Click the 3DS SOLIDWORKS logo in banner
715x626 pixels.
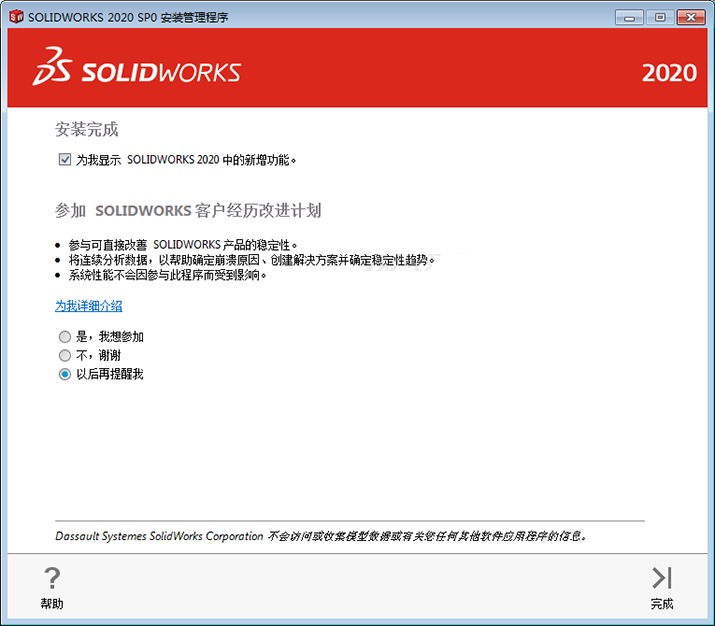(136, 67)
